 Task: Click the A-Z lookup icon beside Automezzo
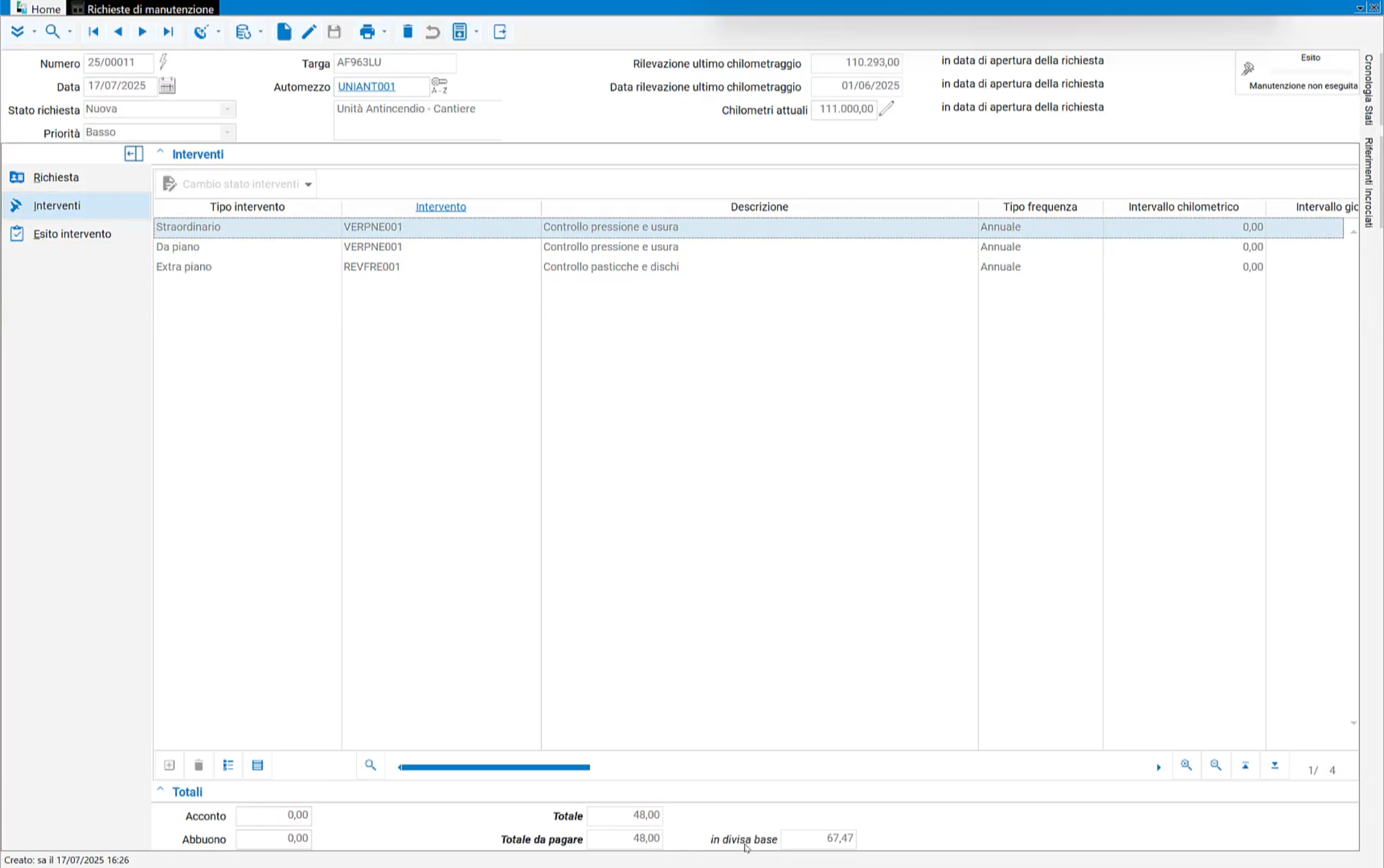439,86
